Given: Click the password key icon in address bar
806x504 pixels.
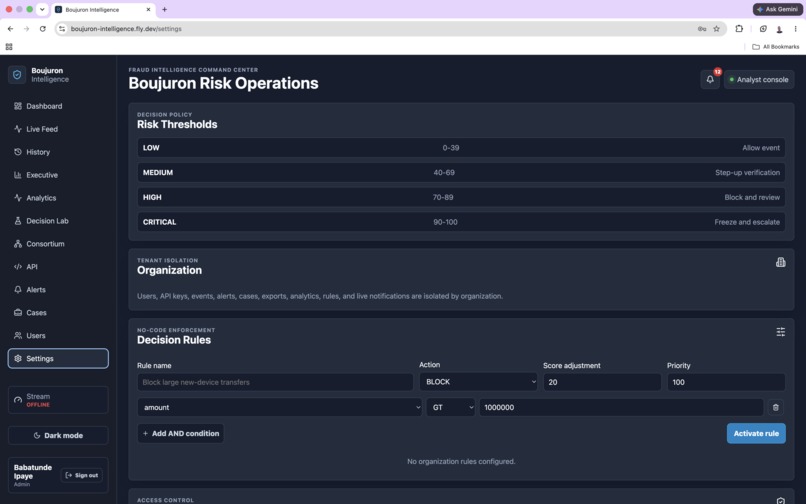Looking at the screenshot, I should [x=702, y=29].
